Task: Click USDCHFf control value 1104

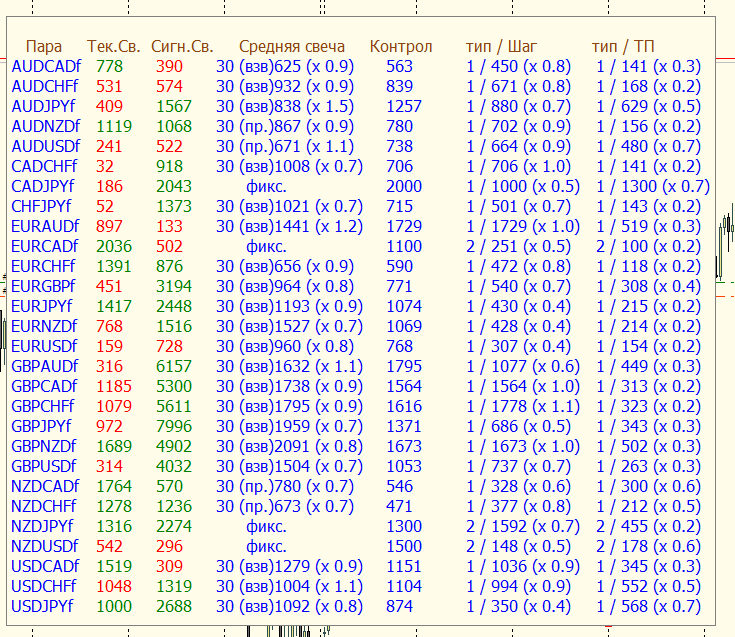Action: click(404, 586)
